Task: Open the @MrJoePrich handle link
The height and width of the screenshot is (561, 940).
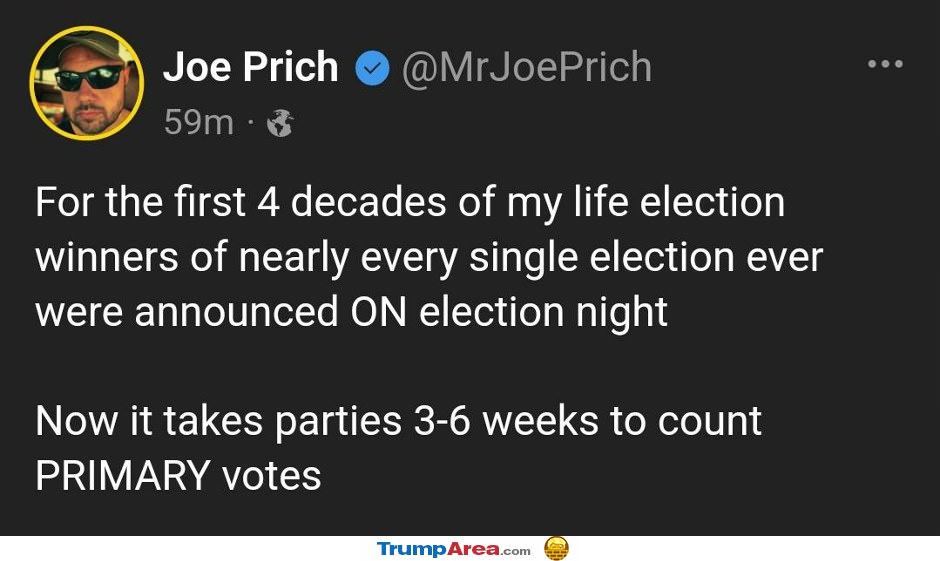Action: point(526,67)
